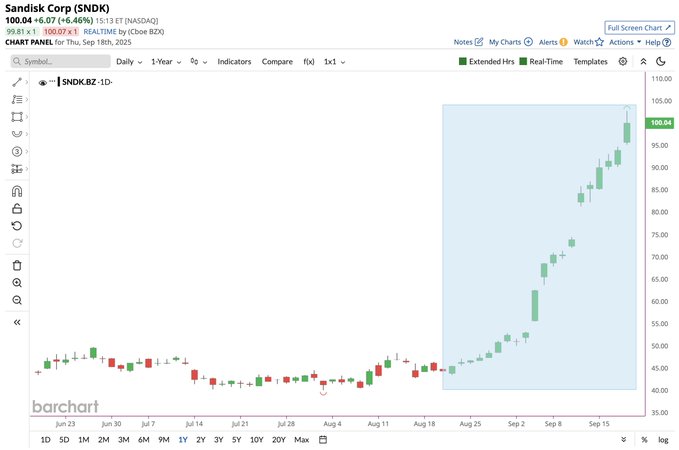Select the rectangle shape tool
Screen dimensions: 679x450
(17, 117)
